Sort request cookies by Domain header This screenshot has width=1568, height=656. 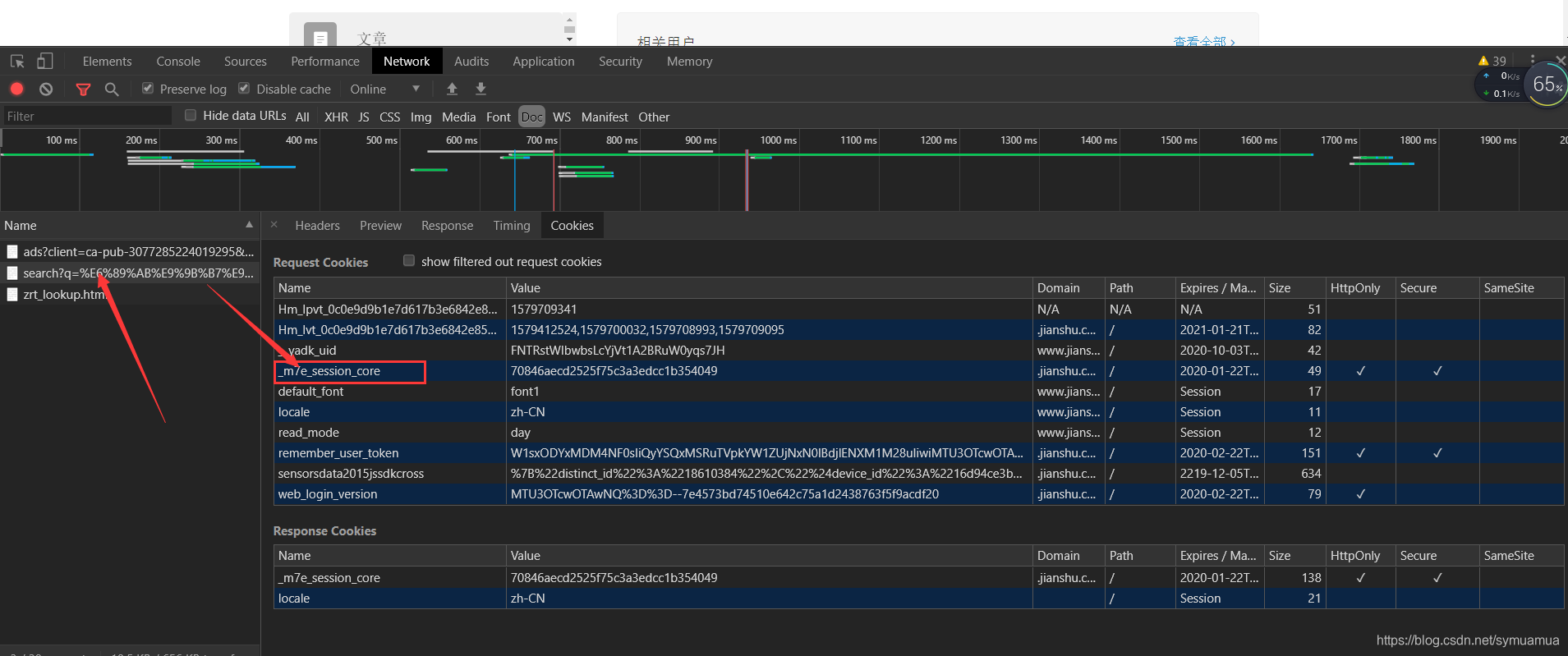(1068, 288)
